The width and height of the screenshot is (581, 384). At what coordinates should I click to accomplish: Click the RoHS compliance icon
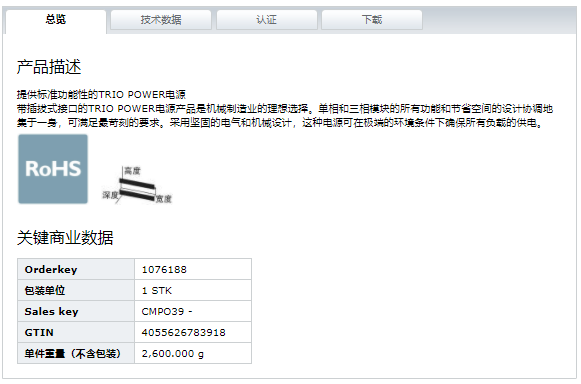click(53, 169)
